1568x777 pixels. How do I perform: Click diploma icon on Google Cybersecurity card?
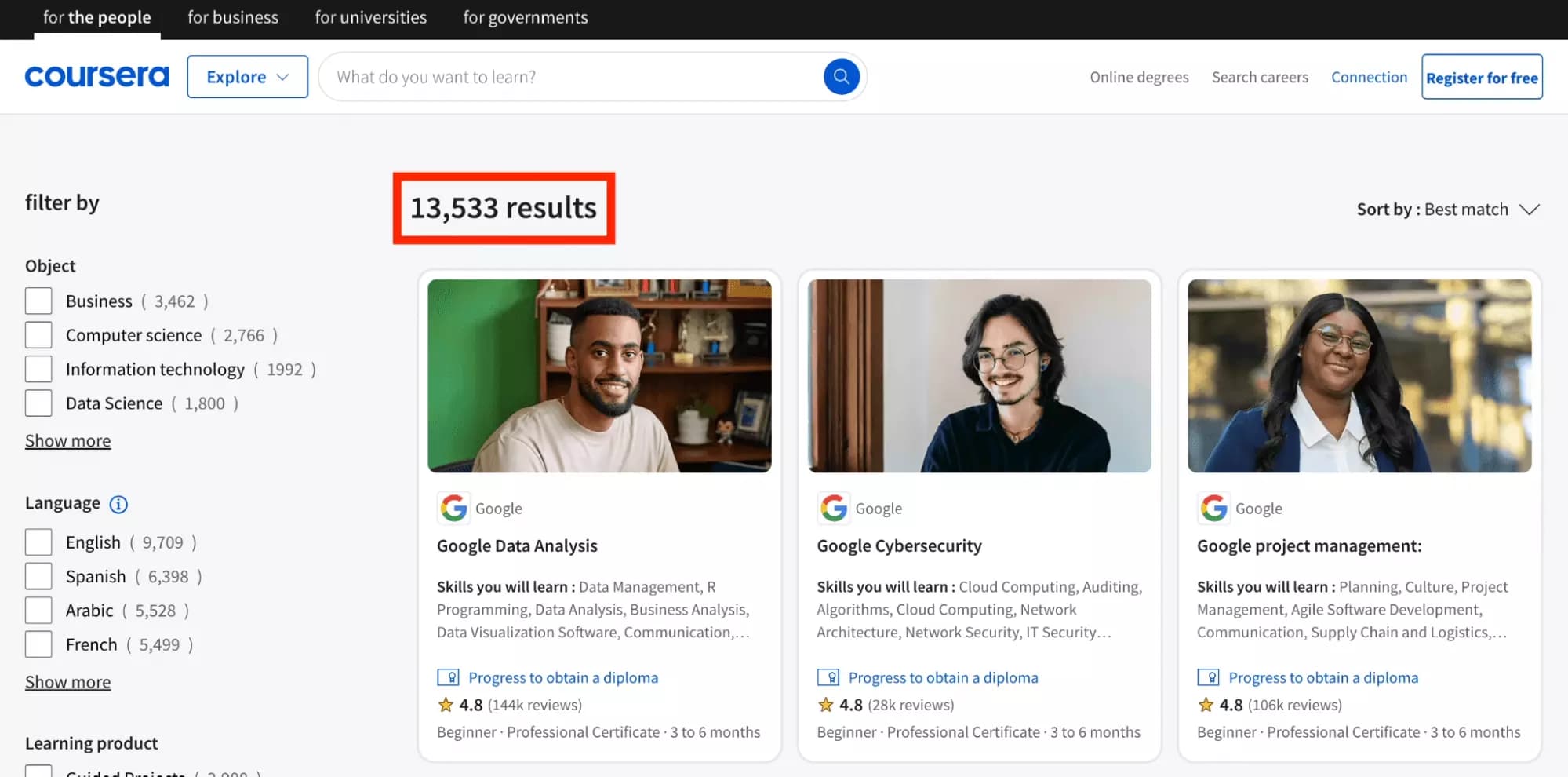tap(828, 677)
